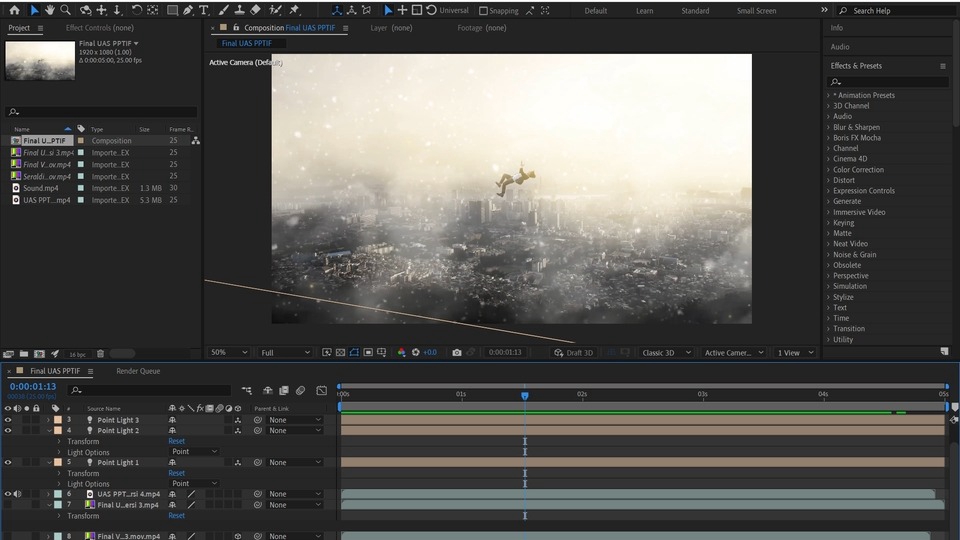The image size is (960, 540).
Task: Select the Clone Stamp tool
Action: 240,10
